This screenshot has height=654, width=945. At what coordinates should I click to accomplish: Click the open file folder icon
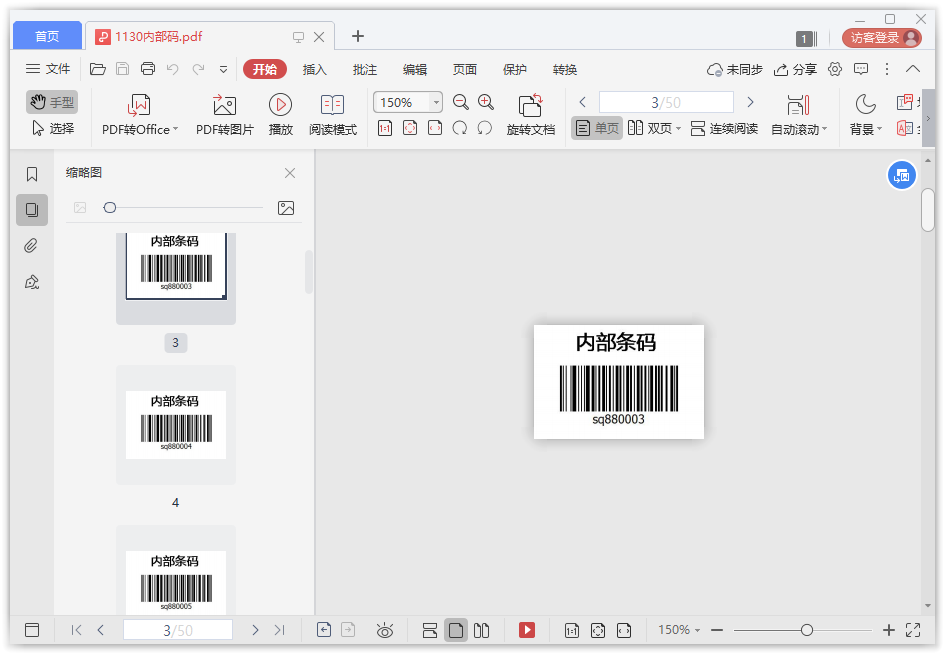[98, 69]
